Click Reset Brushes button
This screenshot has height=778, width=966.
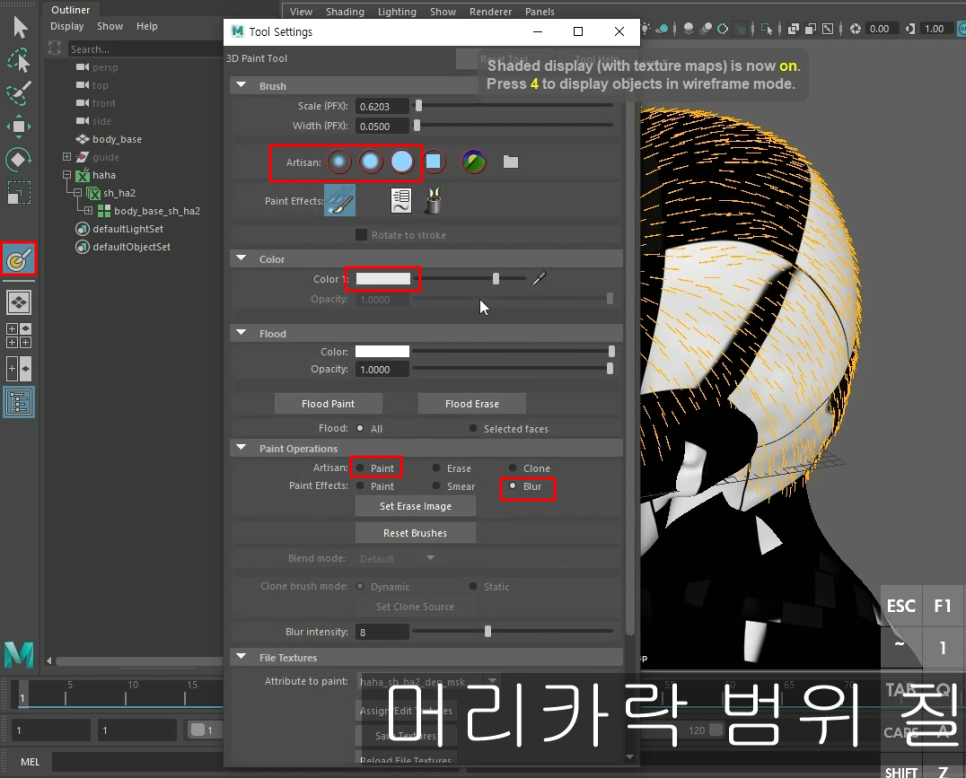point(415,533)
